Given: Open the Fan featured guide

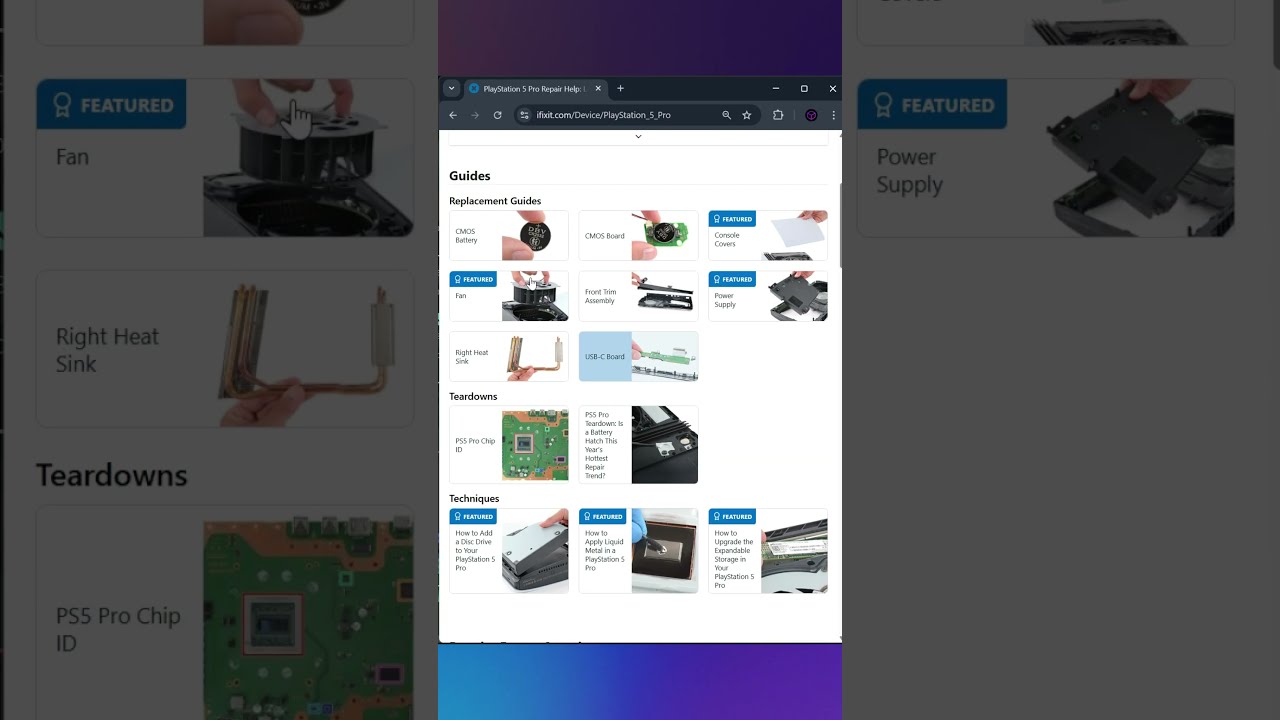Looking at the screenshot, I should click(x=508, y=296).
